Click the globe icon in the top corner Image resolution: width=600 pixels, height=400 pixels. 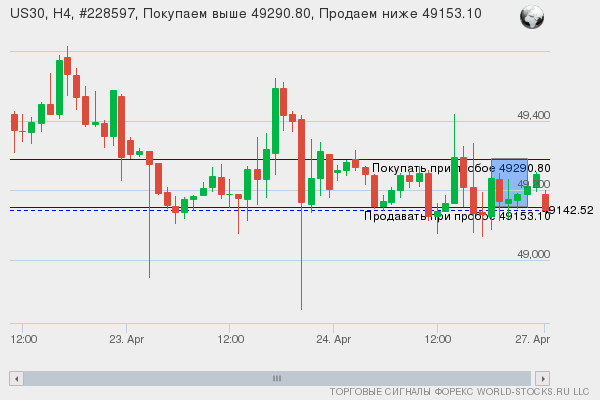click(532, 17)
